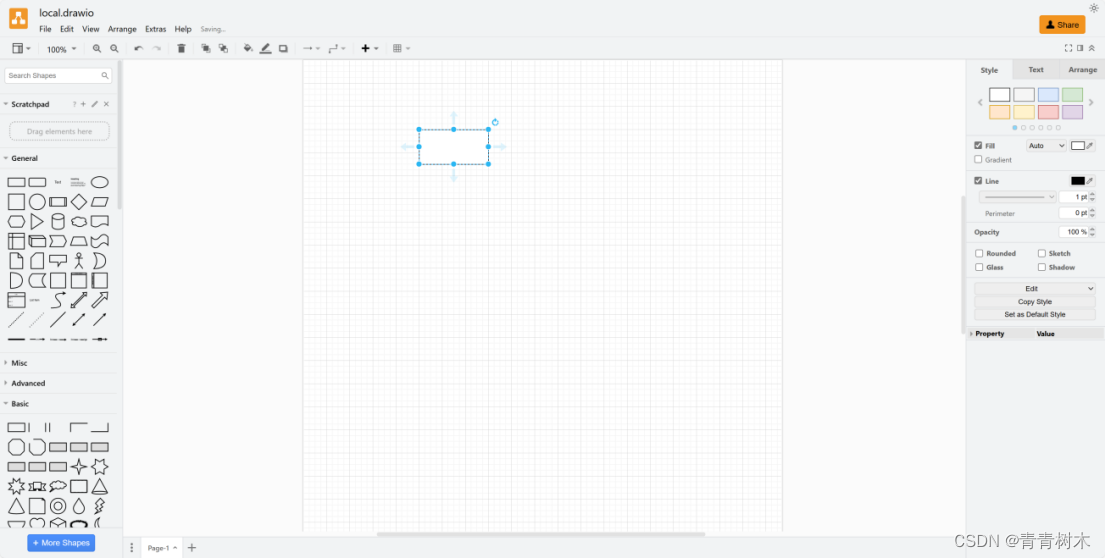Zoom out using the magnifier minus icon

pyautogui.click(x=114, y=49)
